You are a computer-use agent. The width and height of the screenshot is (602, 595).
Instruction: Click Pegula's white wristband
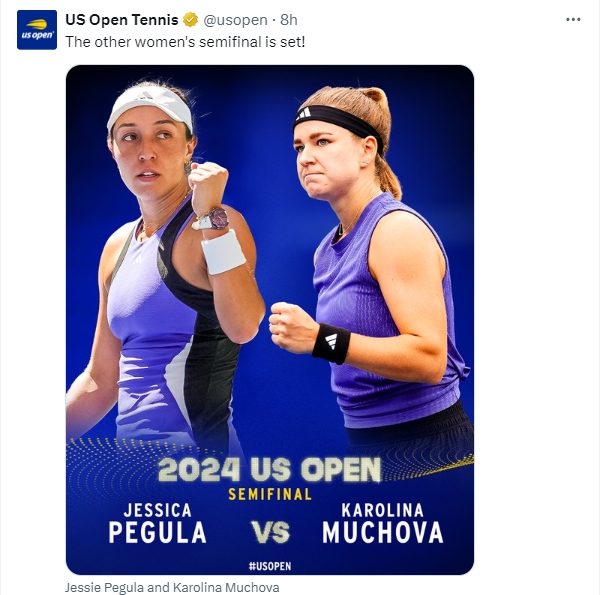click(x=223, y=252)
